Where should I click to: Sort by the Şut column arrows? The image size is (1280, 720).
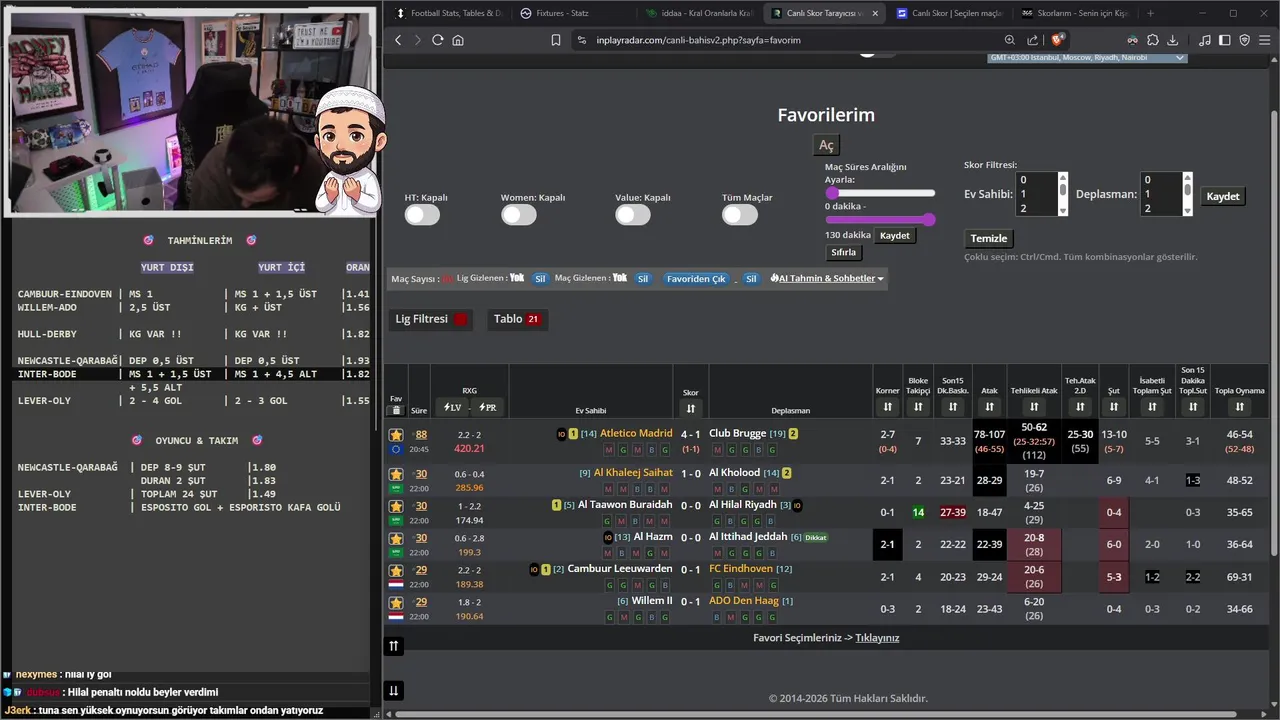coord(1113,407)
